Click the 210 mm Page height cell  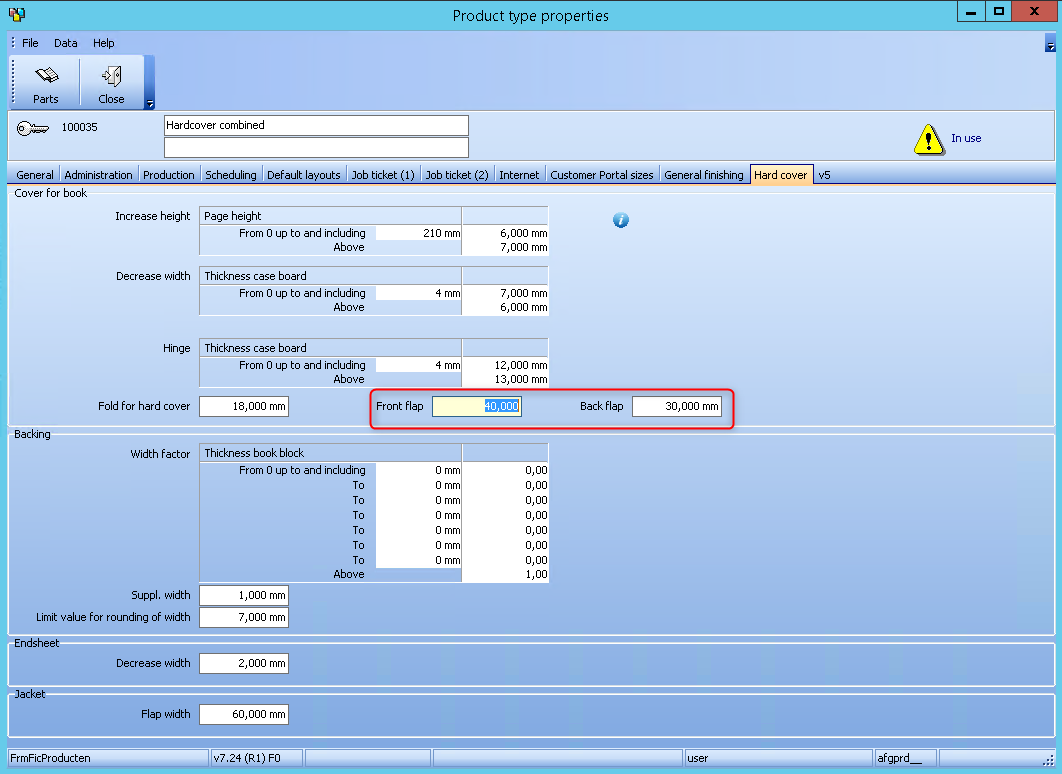419,233
